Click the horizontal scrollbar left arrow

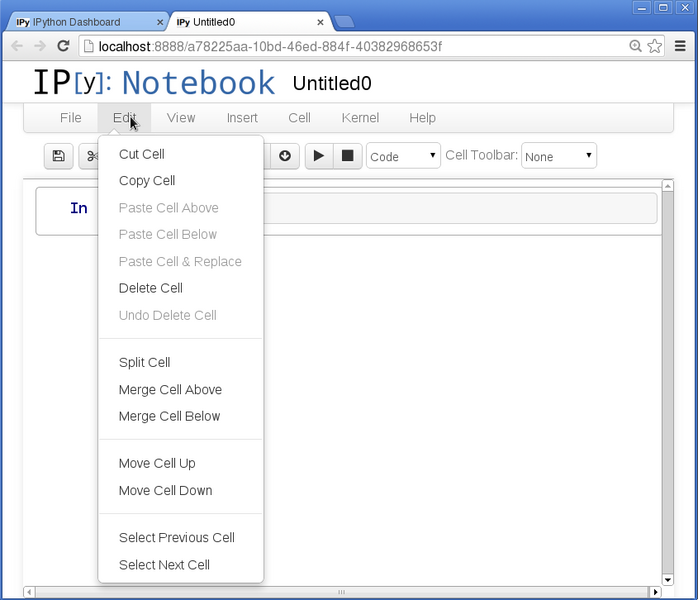tap(29, 592)
